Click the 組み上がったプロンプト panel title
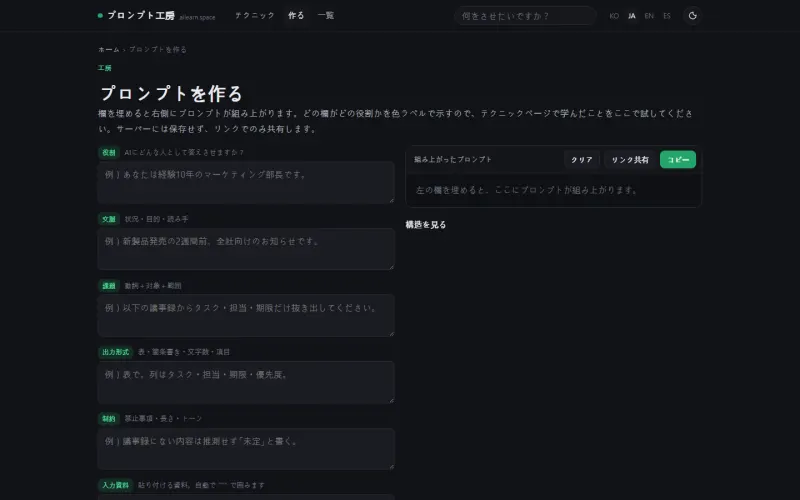Viewport: 800px width, 500px height. (x=453, y=160)
